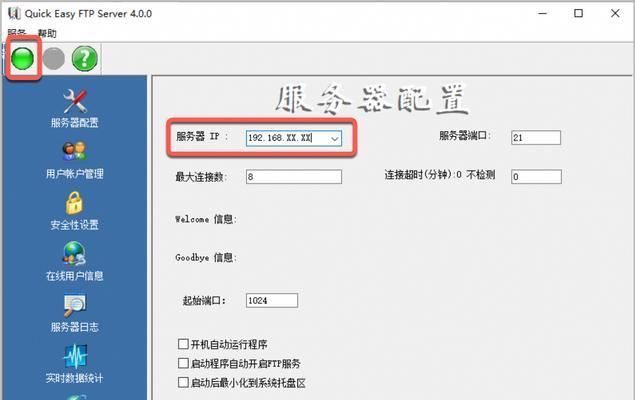Open the 帮助 menu

[47, 34]
